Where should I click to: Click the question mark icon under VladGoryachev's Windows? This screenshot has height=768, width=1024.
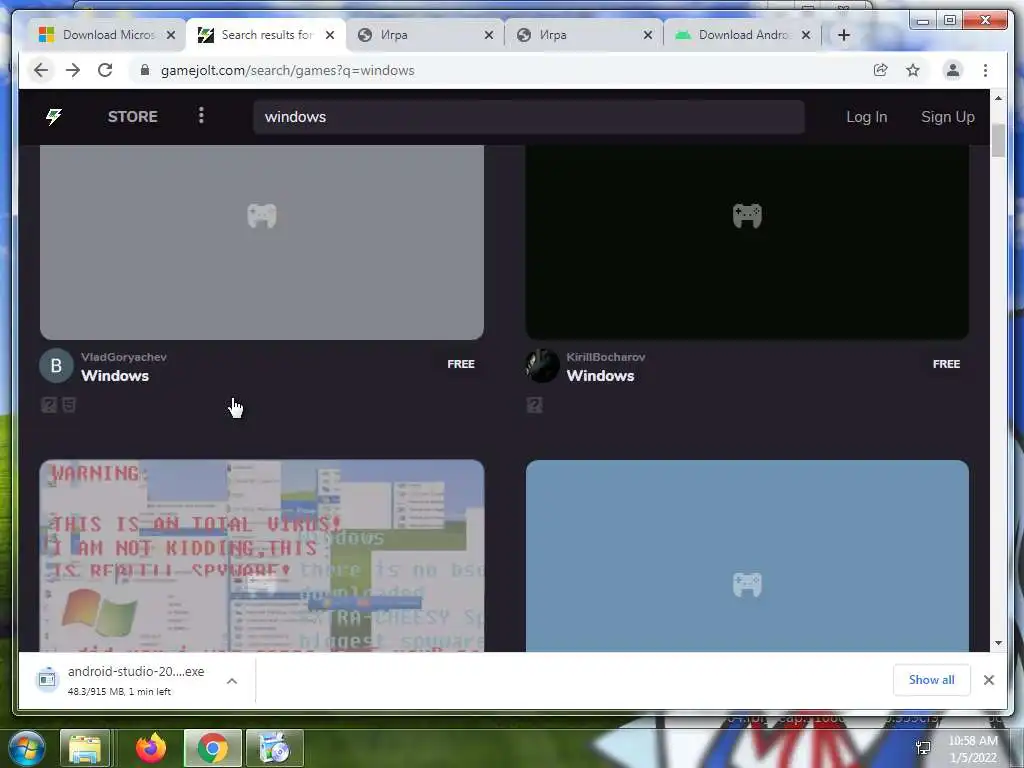click(49, 406)
